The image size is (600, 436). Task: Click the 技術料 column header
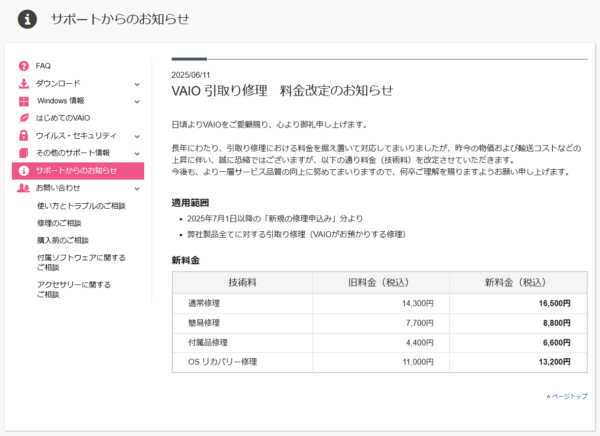[242, 283]
